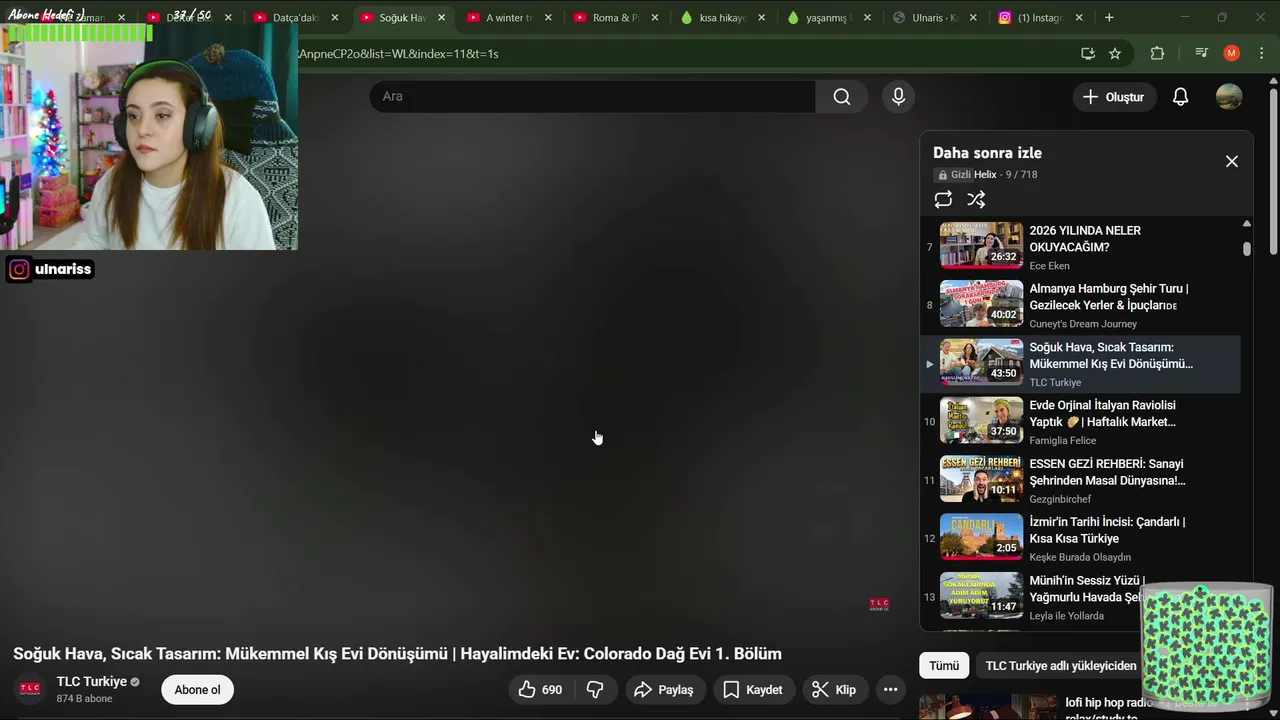The height and width of the screenshot is (720, 1280).
Task: Close the kısa hikaye tab
Action: 761,18
